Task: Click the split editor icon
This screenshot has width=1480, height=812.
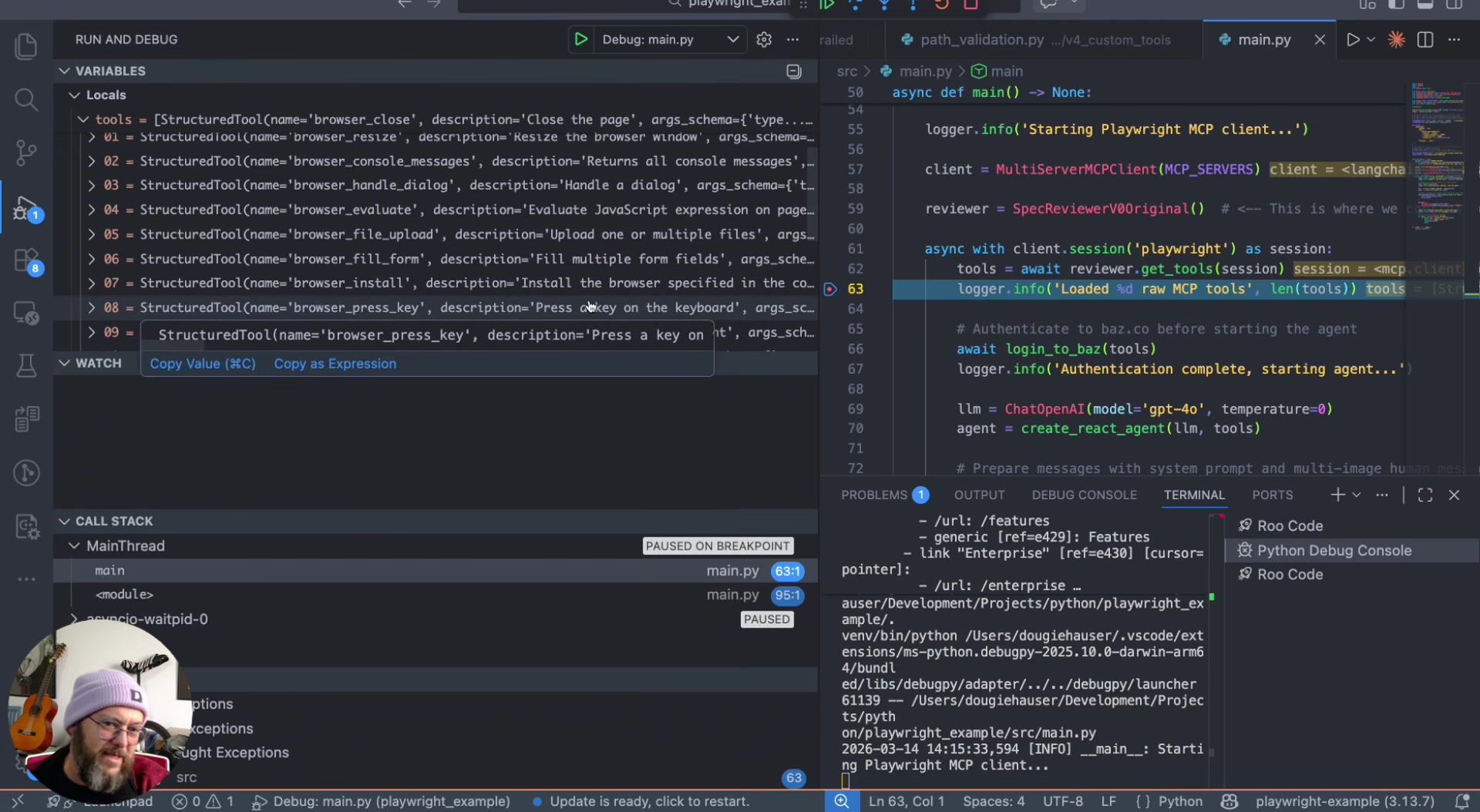Action: point(1424,40)
